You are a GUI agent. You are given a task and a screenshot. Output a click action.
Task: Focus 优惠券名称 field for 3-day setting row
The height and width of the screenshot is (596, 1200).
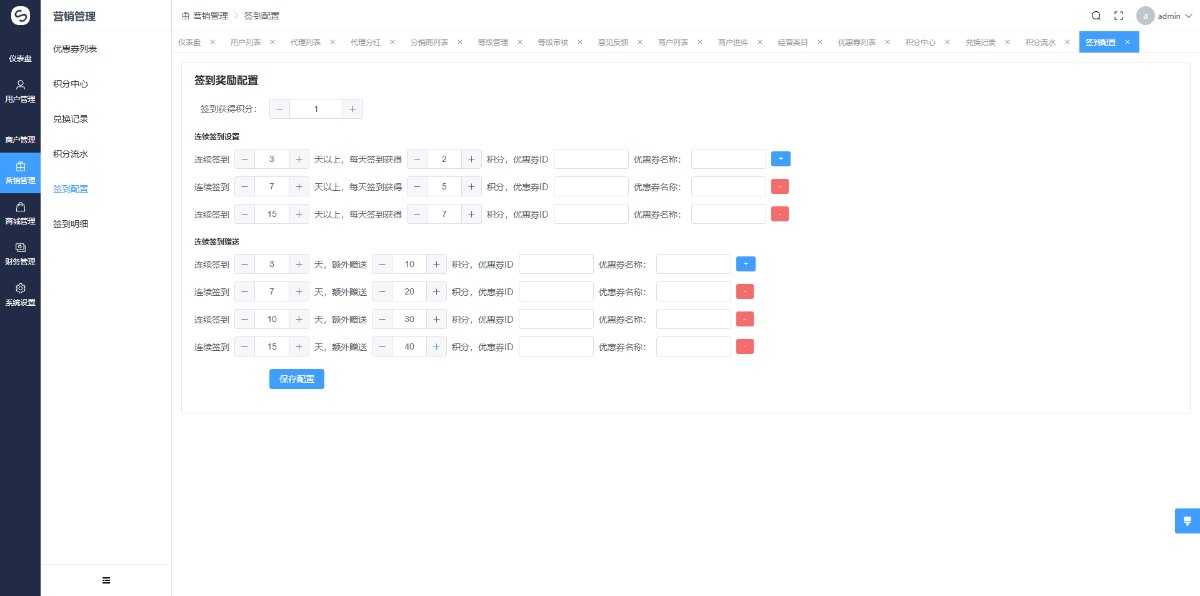[728, 158]
